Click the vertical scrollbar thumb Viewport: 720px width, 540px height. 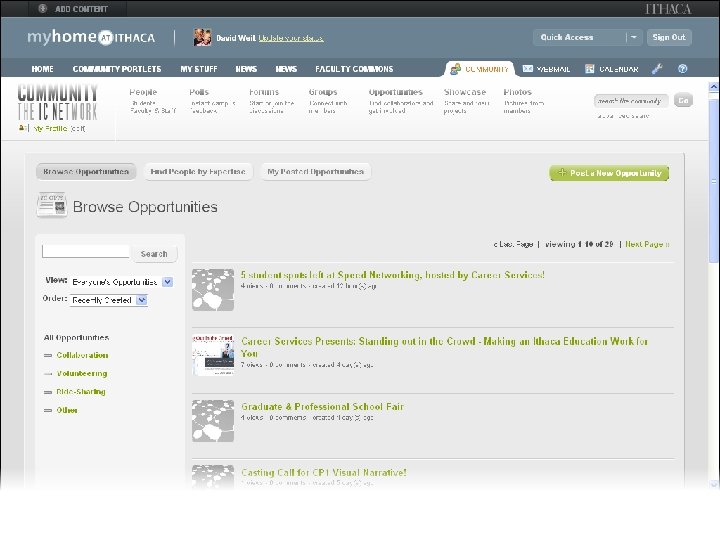click(714, 179)
